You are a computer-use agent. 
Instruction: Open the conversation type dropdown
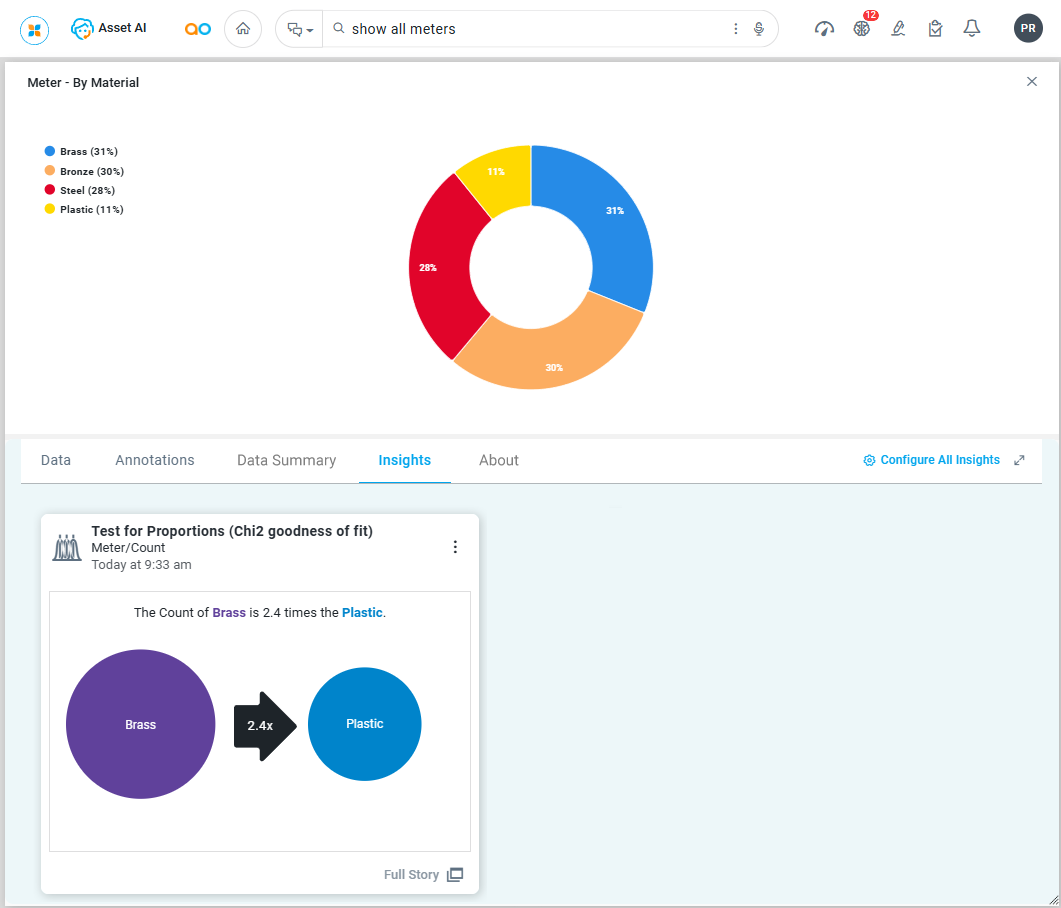[300, 29]
